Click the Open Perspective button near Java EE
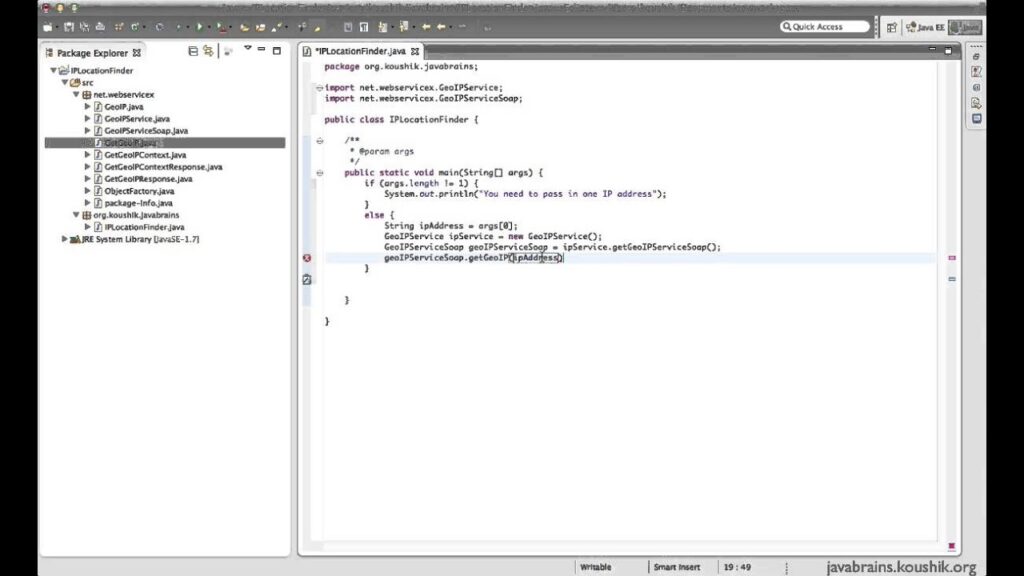The image size is (1024, 576). coord(893,27)
